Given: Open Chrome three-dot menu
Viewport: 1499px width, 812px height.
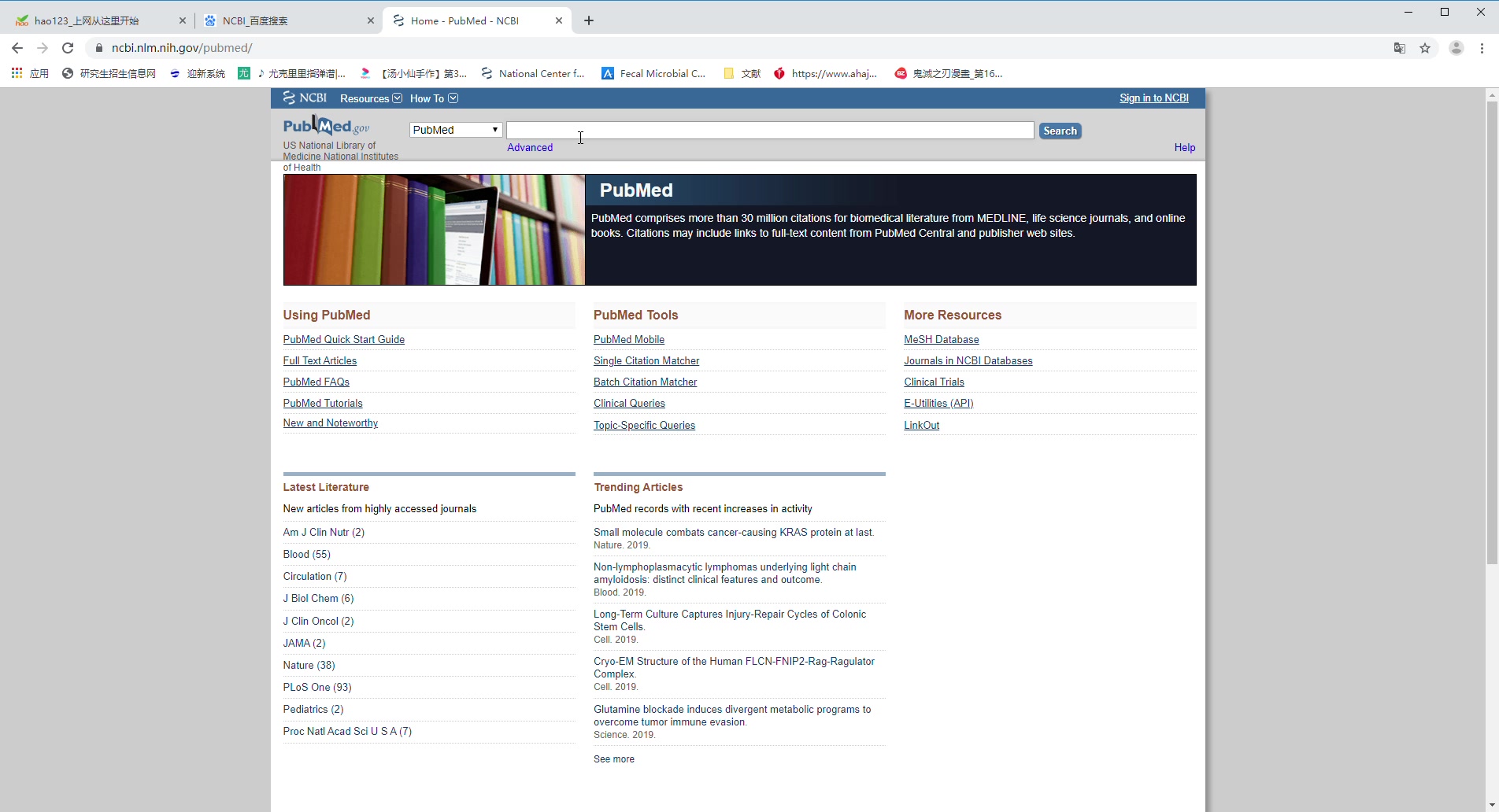Looking at the screenshot, I should coord(1482,48).
